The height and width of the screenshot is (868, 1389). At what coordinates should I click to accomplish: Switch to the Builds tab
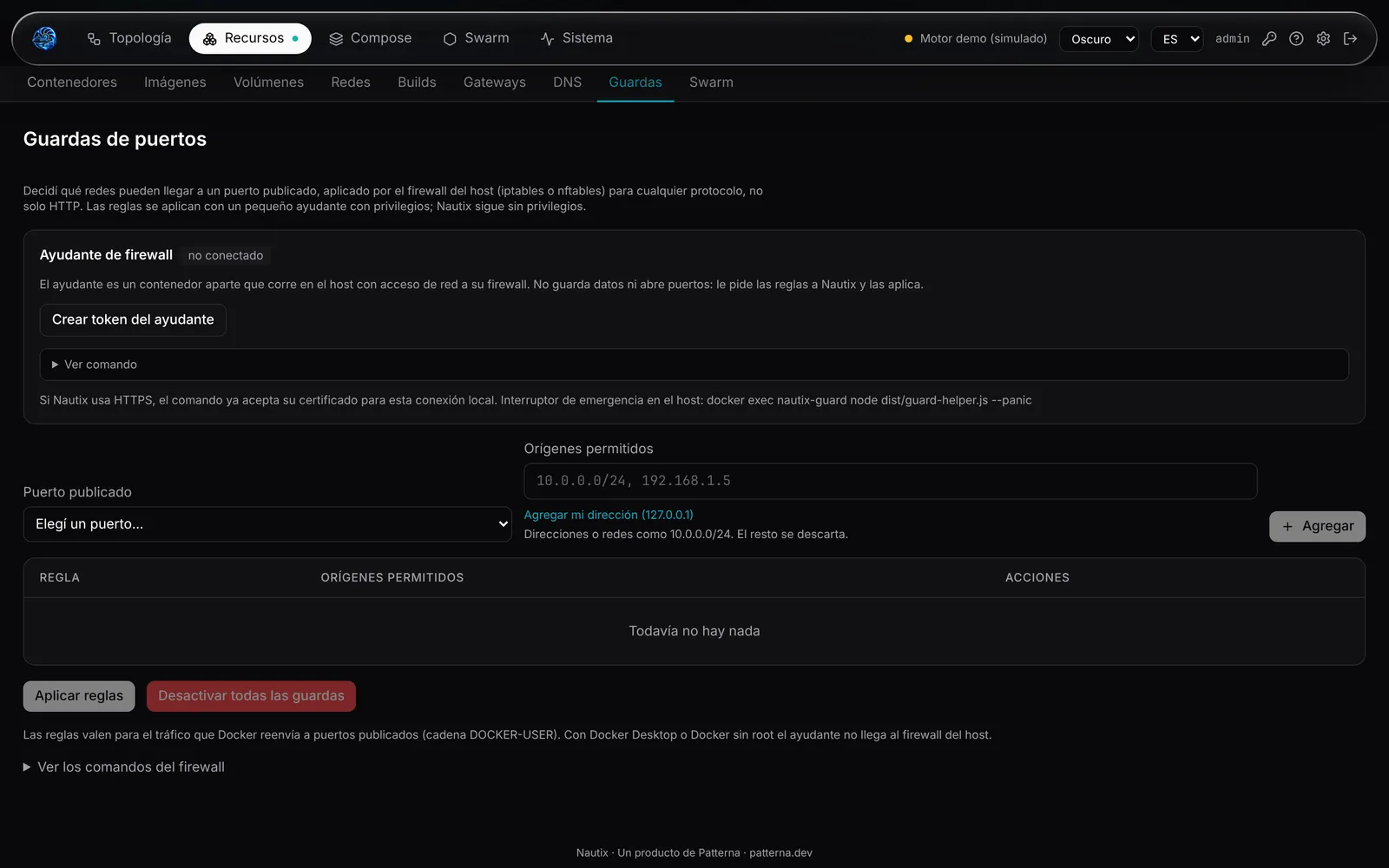tap(417, 82)
